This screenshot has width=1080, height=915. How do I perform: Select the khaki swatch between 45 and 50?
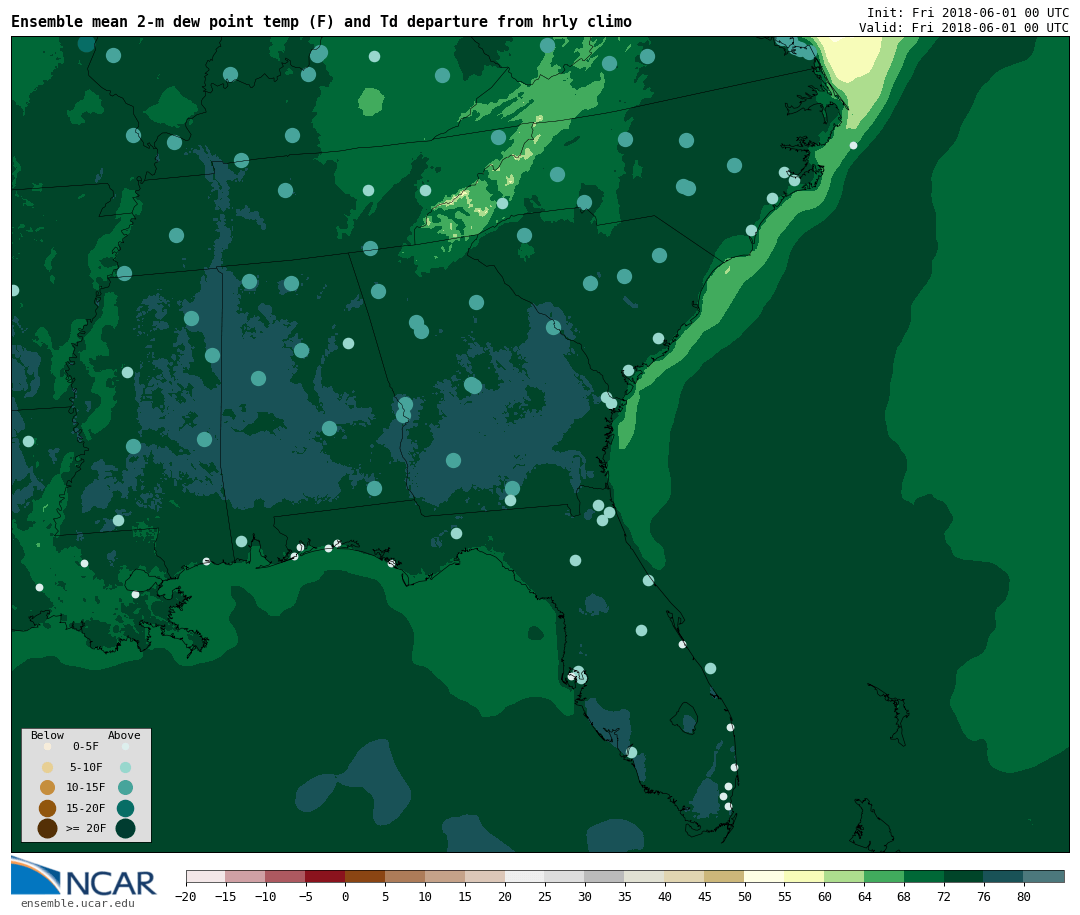[x=725, y=877]
